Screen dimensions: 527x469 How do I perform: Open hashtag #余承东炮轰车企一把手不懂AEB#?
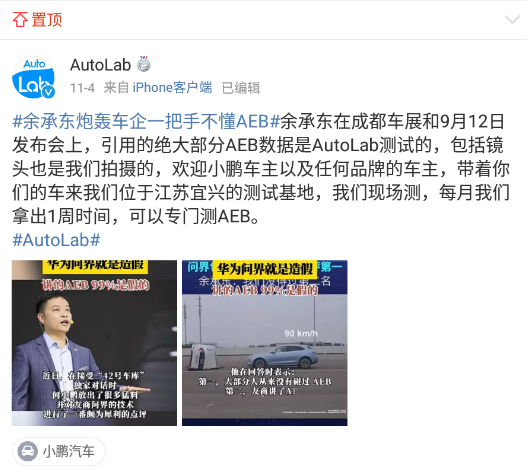[146, 121]
